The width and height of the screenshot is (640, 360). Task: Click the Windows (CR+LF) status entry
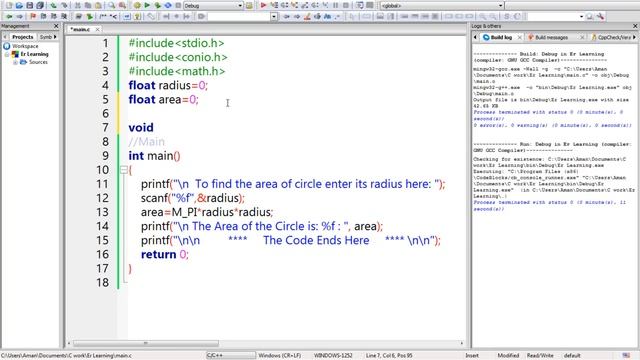tap(280, 356)
